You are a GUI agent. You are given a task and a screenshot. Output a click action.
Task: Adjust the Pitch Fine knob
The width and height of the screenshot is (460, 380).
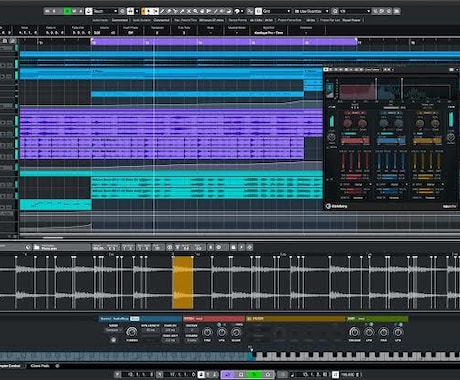pos(207,332)
